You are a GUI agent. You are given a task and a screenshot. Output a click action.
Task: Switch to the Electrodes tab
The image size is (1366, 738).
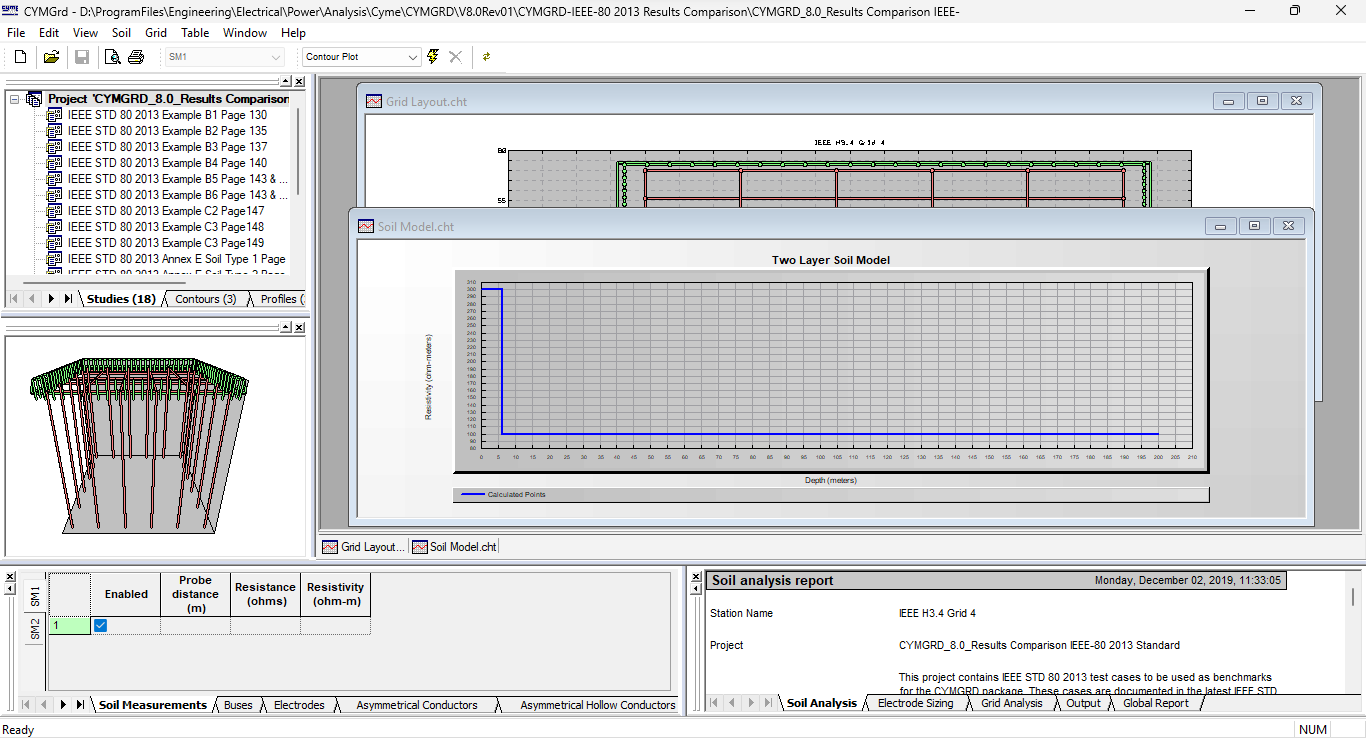tap(299, 705)
